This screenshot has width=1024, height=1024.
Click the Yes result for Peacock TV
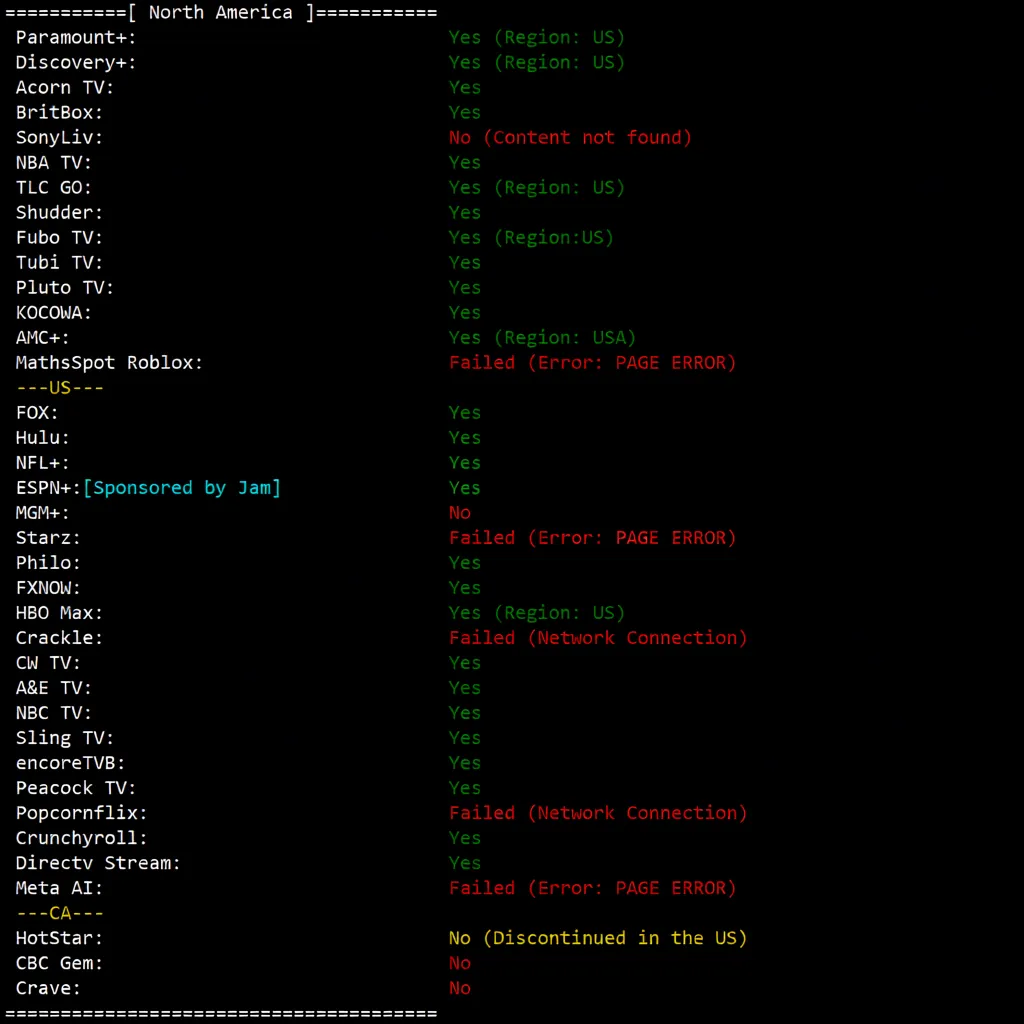[x=465, y=788]
